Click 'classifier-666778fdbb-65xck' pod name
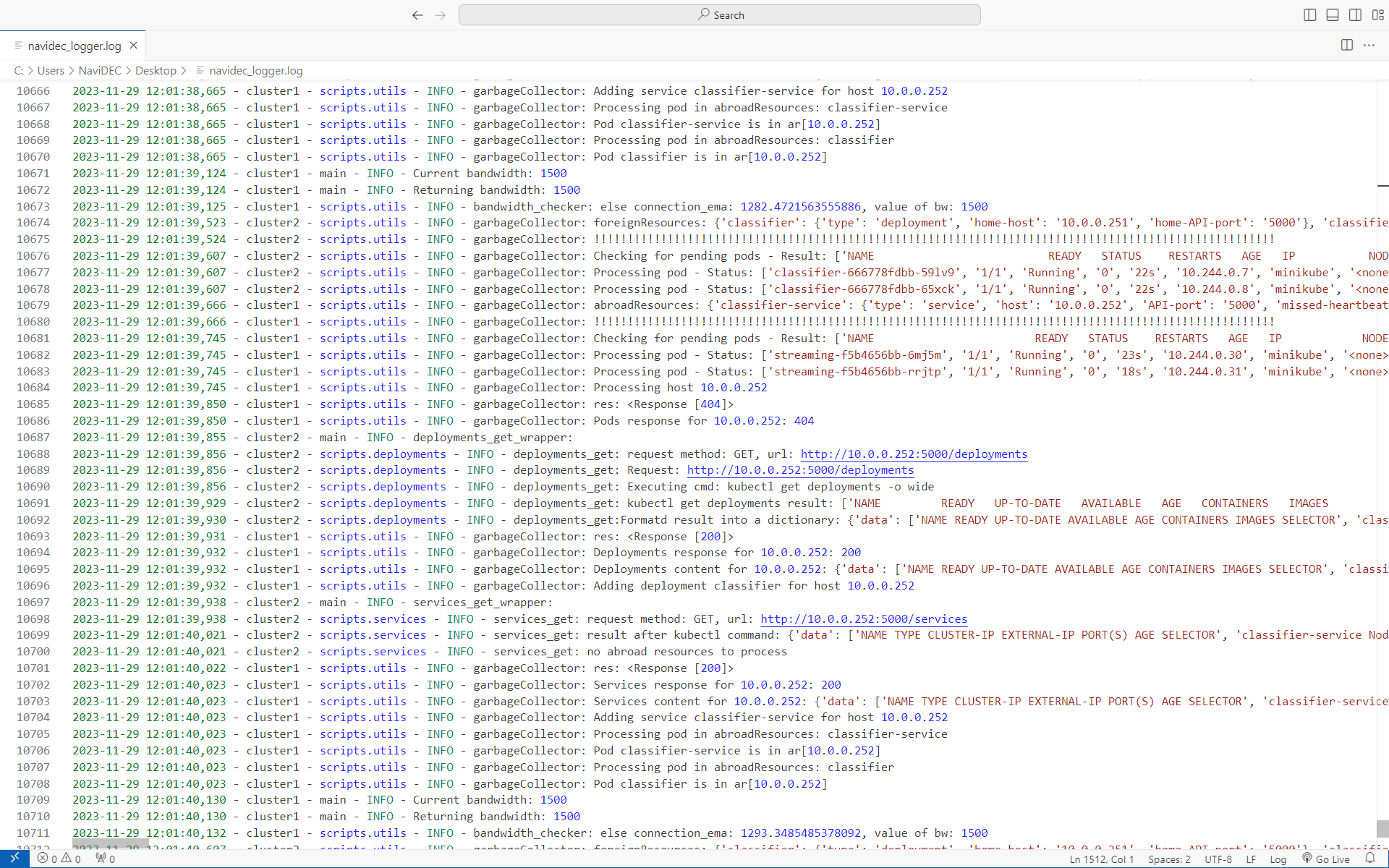Viewport: 1389px width, 868px height. point(865,289)
